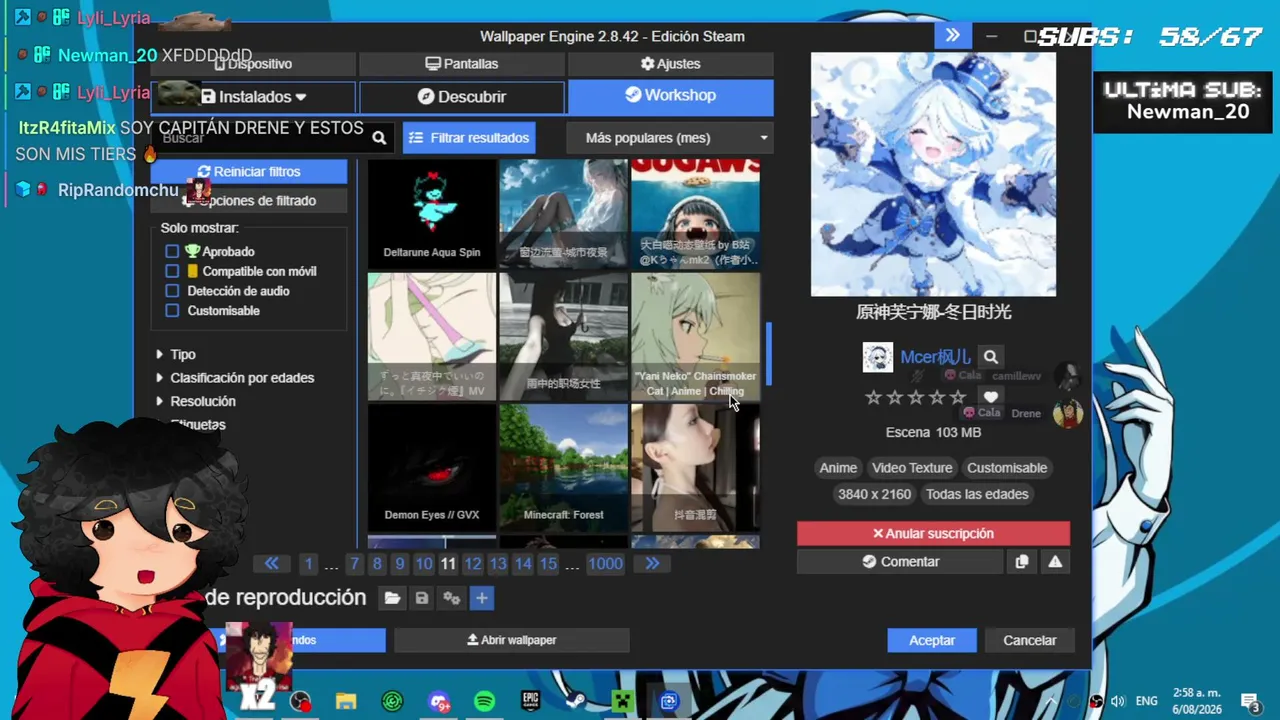Select the Minecraft: Forest wallpaper
The height and width of the screenshot is (720, 1280).
point(564,467)
